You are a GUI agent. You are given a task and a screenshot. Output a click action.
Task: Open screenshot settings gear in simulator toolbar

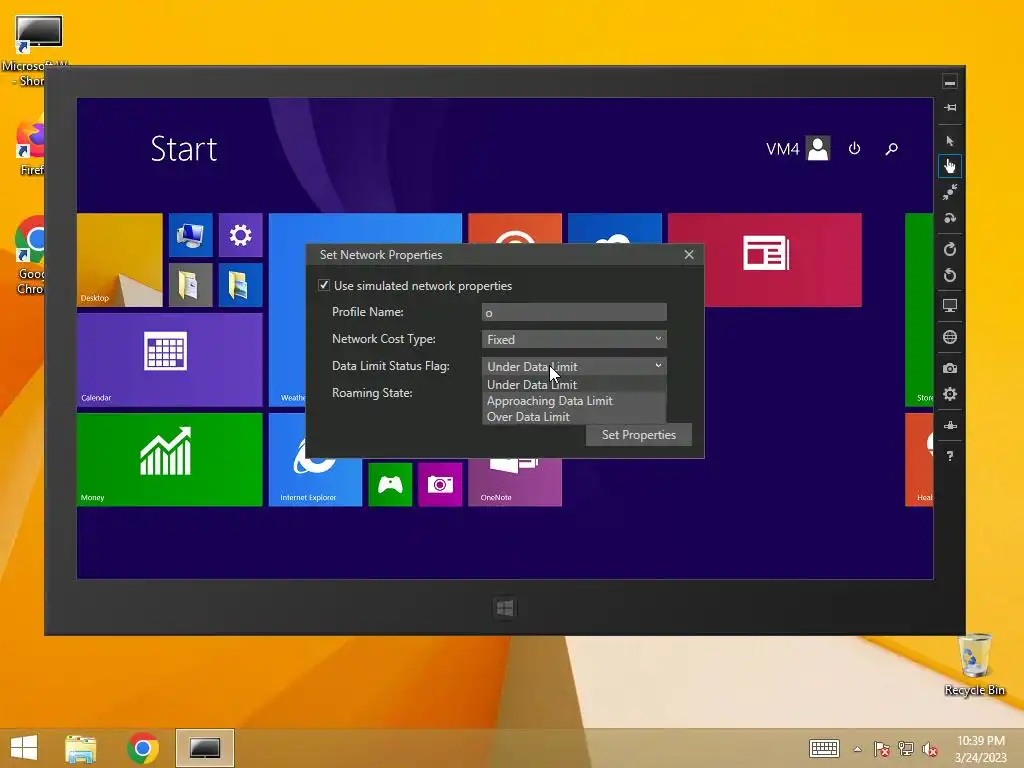point(950,394)
